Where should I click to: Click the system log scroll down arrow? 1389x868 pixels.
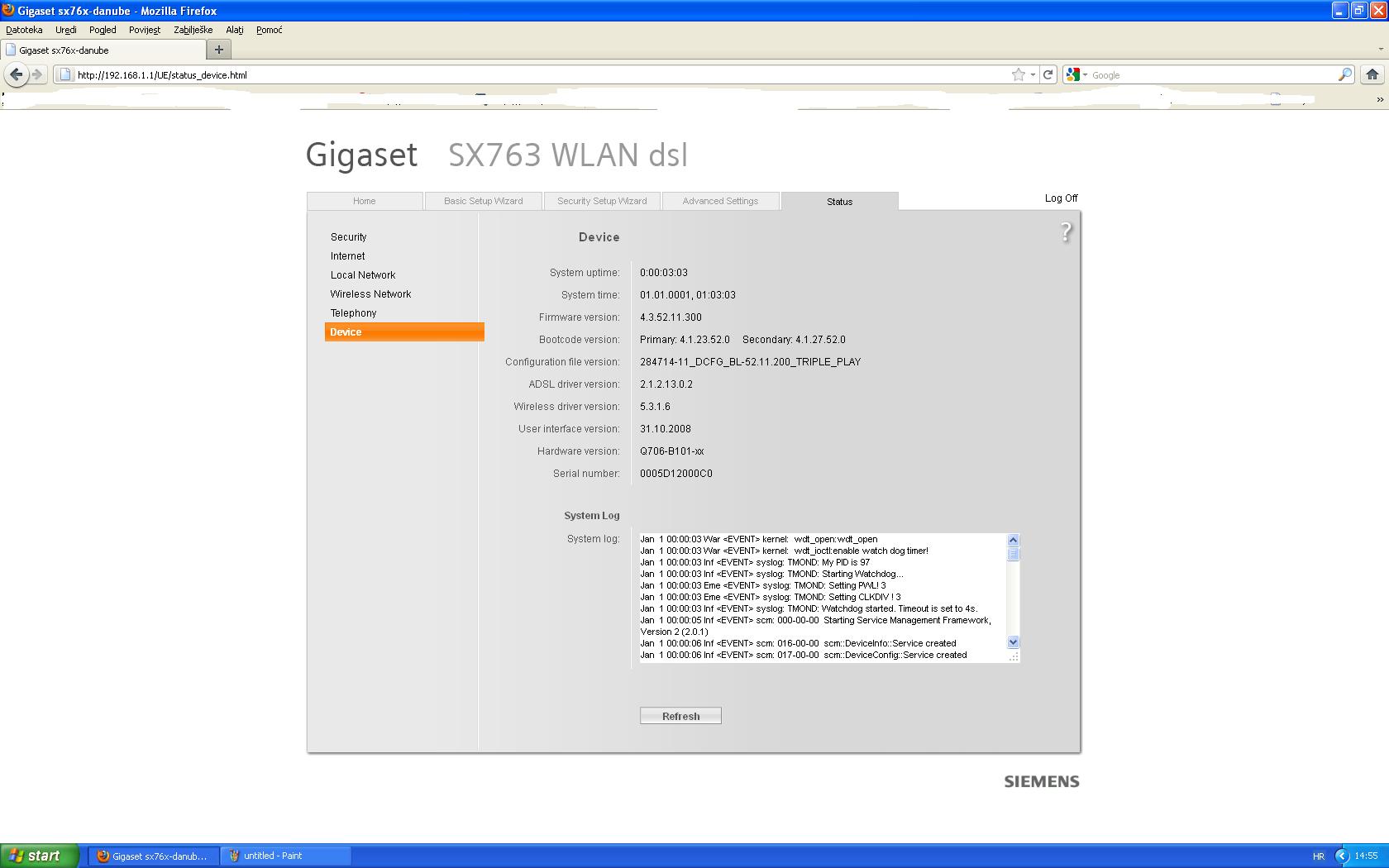tap(1014, 642)
